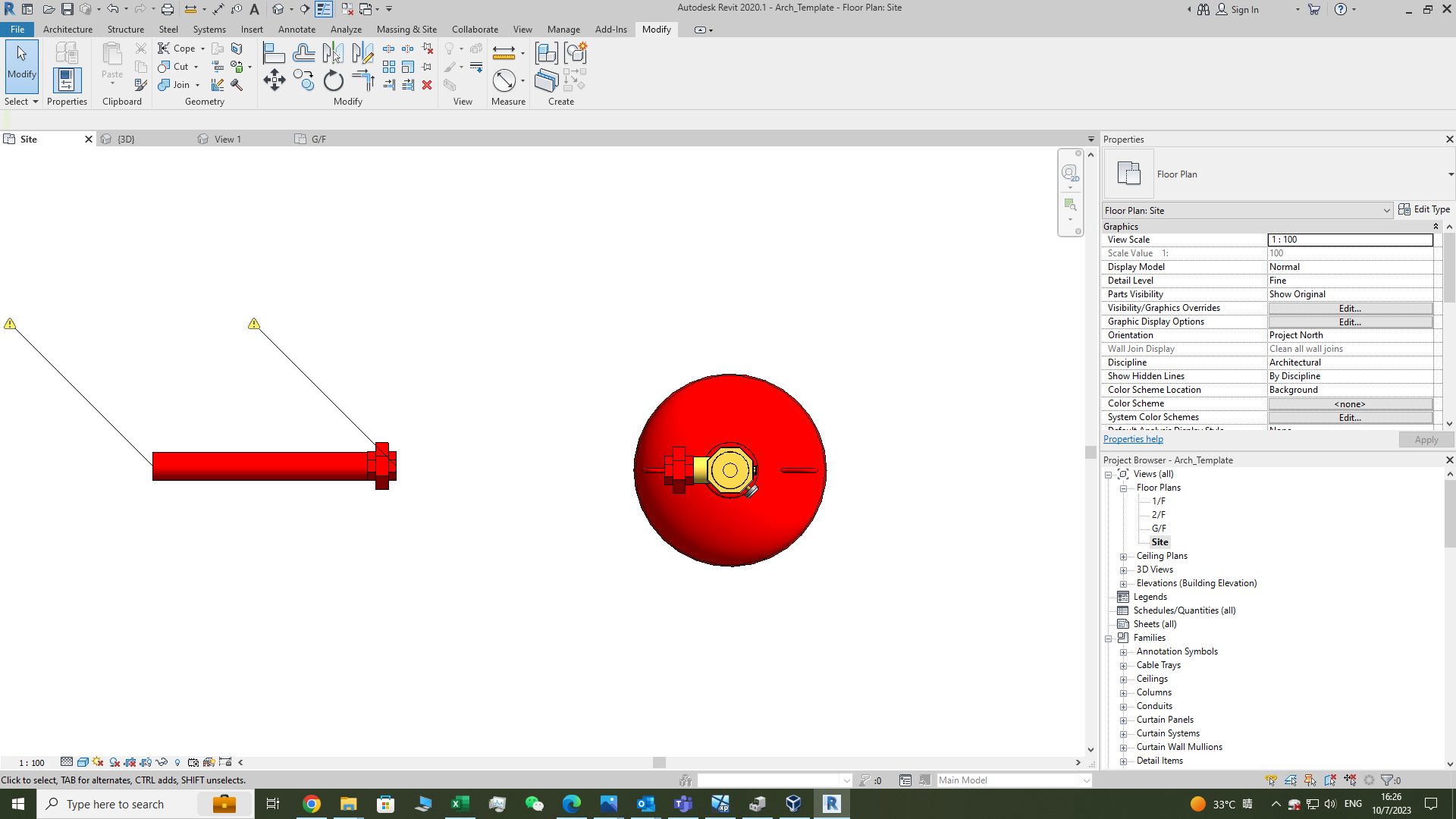Click the Delete tool in Modify panel
The height and width of the screenshot is (819, 1456).
(427, 86)
